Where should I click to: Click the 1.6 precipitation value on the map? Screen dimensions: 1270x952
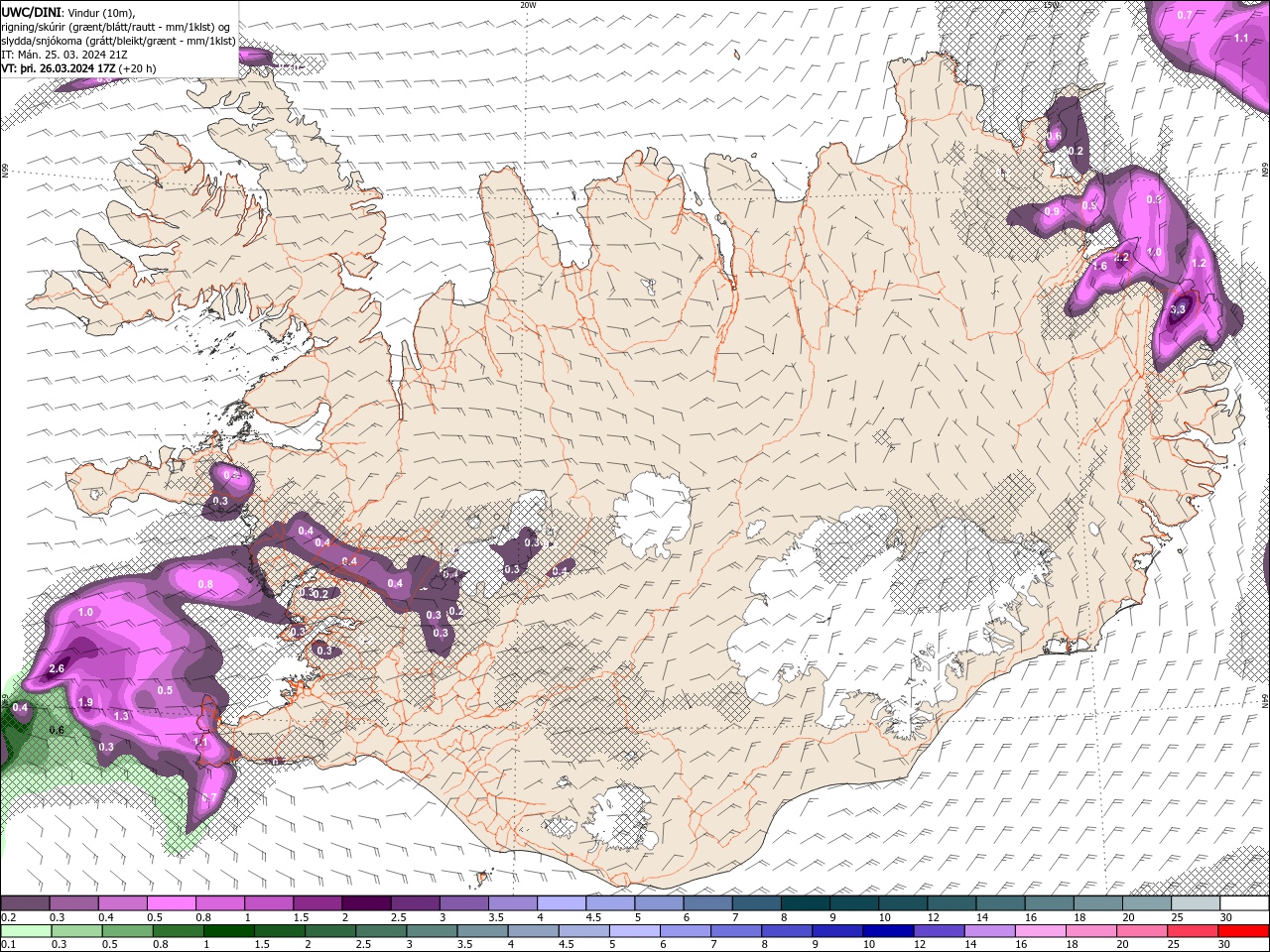tap(1099, 266)
